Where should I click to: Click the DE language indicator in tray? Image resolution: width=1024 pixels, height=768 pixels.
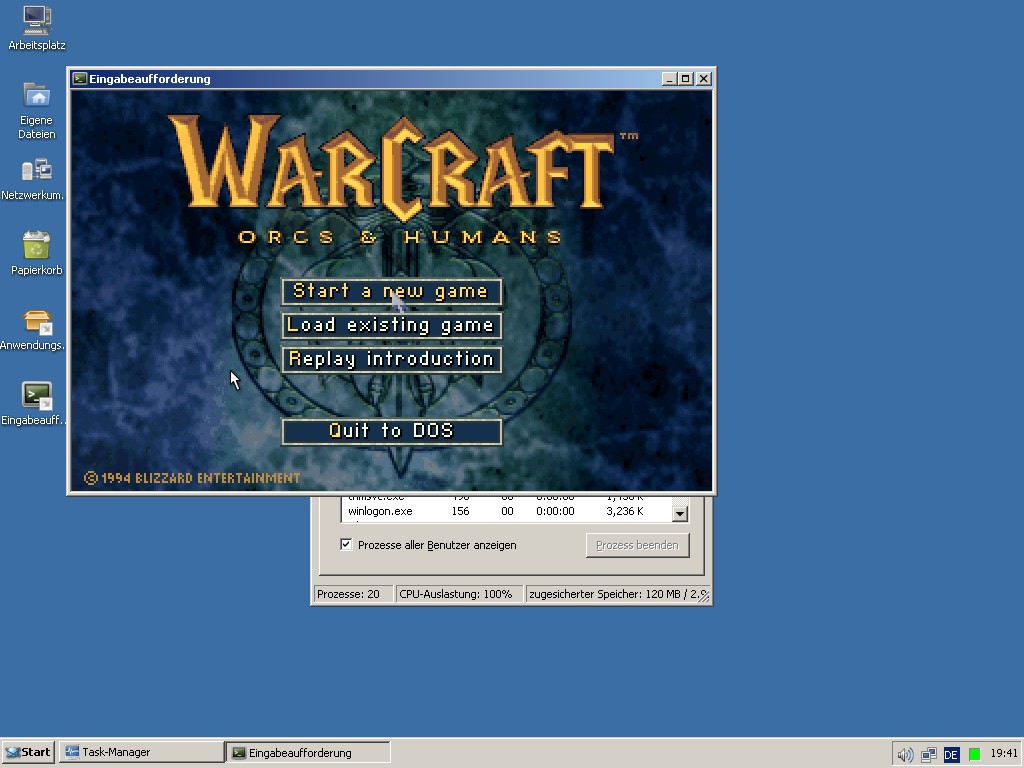pos(951,755)
